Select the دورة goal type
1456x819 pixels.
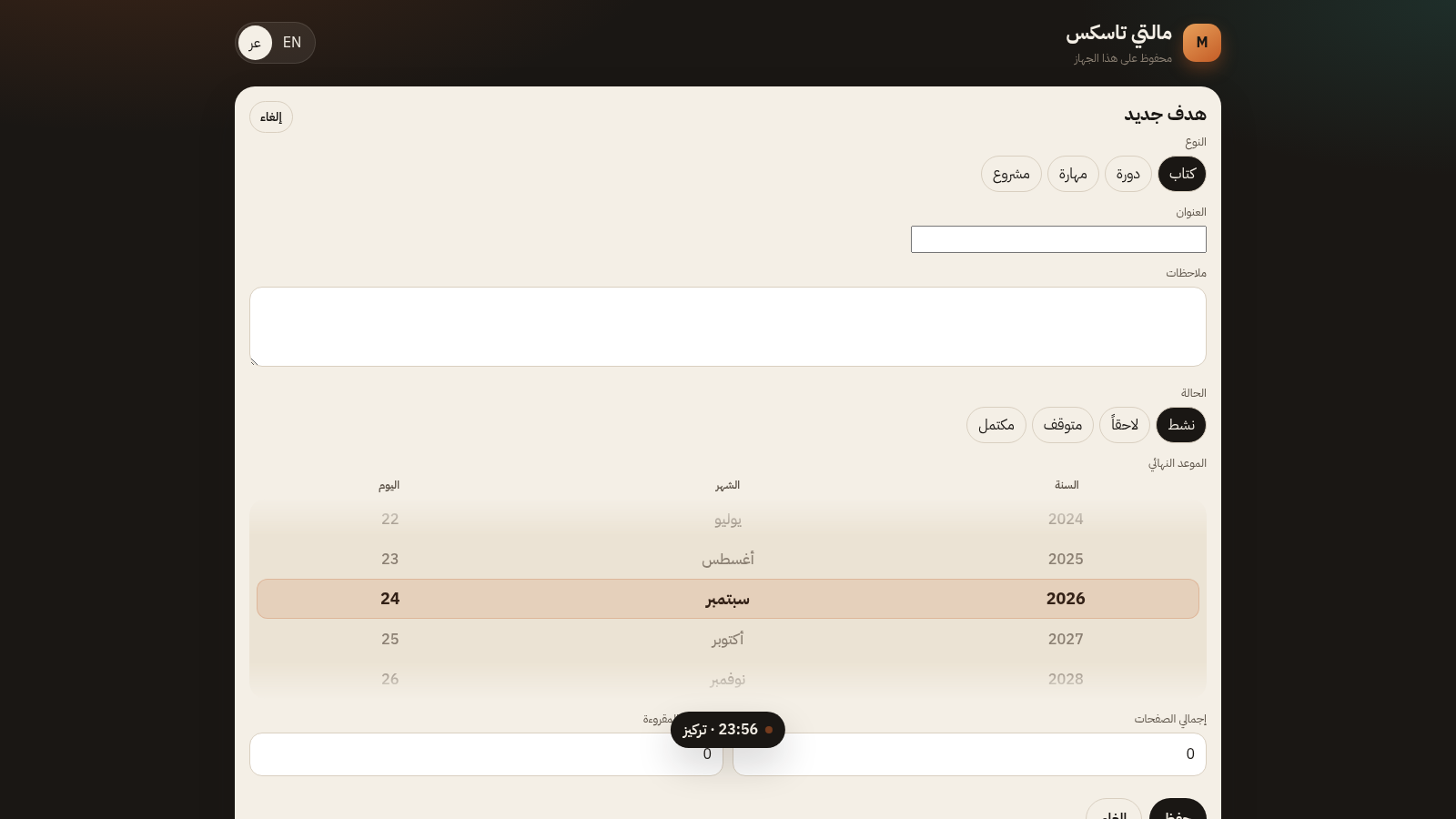(x=1128, y=174)
